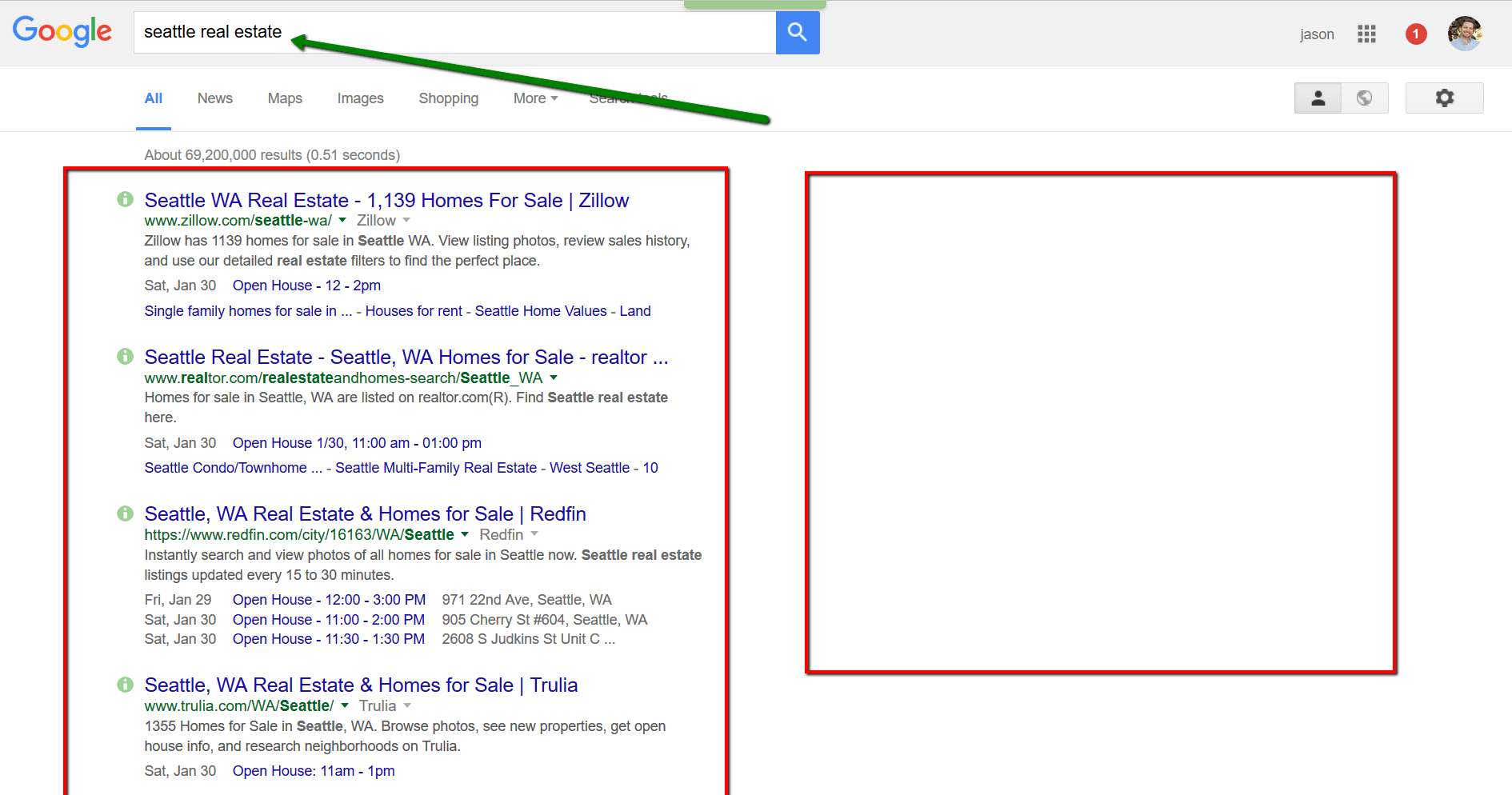Viewport: 1512px width, 795px height.
Task: Open the realtor Seattle Real Estate result title
Action: [406, 357]
